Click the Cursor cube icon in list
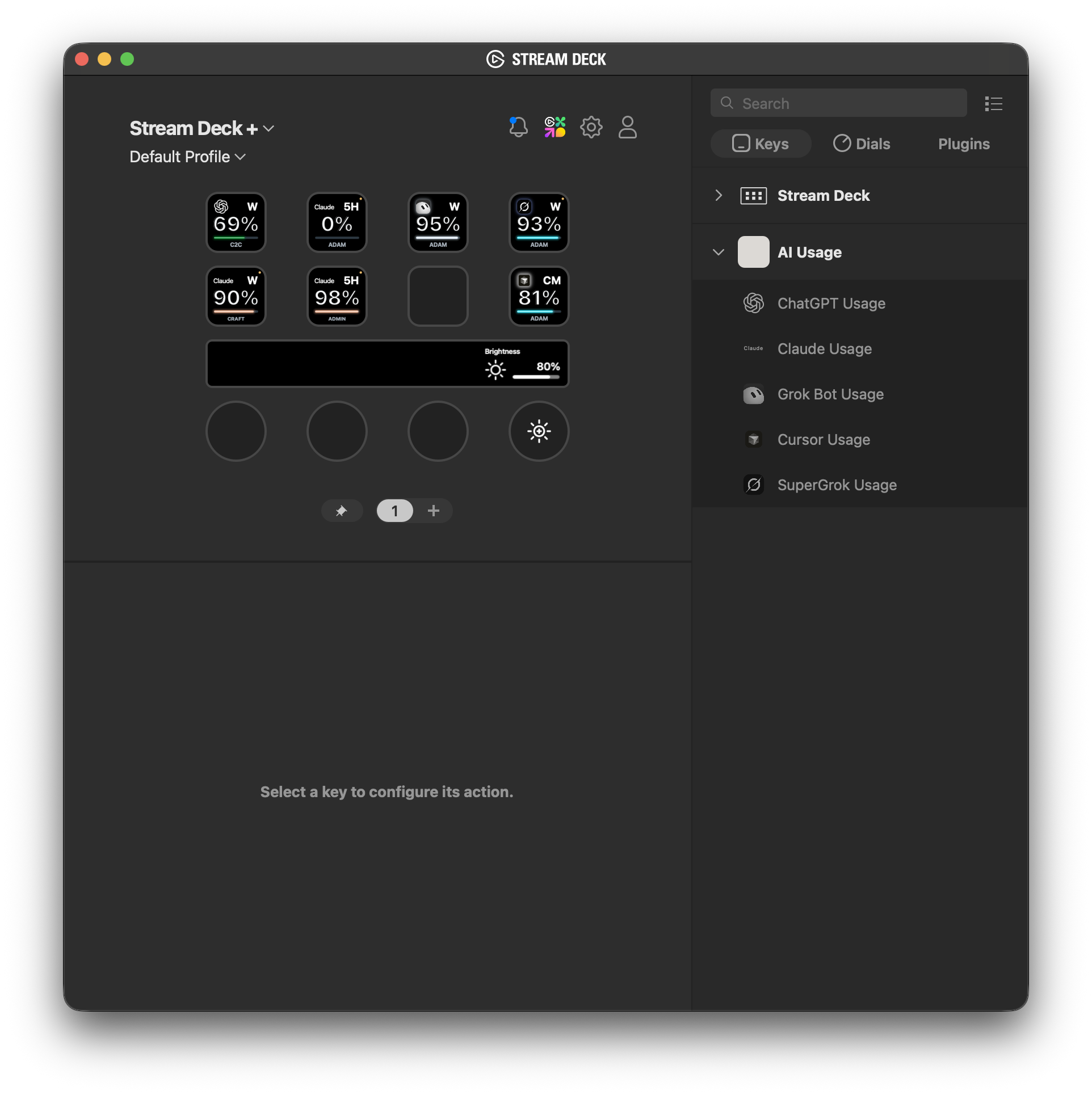Screen dimensions: 1092x1095 (x=753, y=439)
